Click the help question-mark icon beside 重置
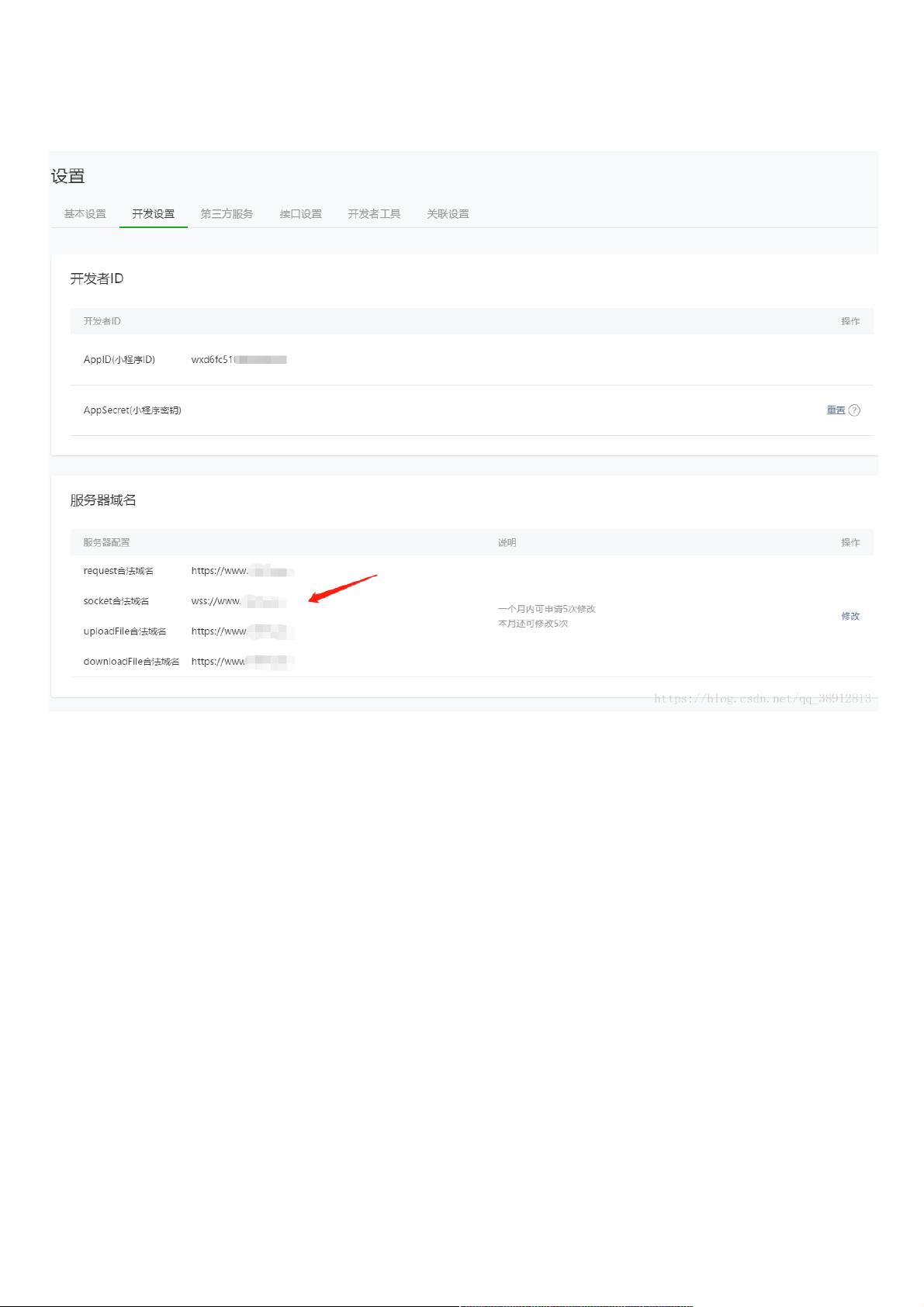Screen dimensions: 924x1307 (x=854, y=410)
